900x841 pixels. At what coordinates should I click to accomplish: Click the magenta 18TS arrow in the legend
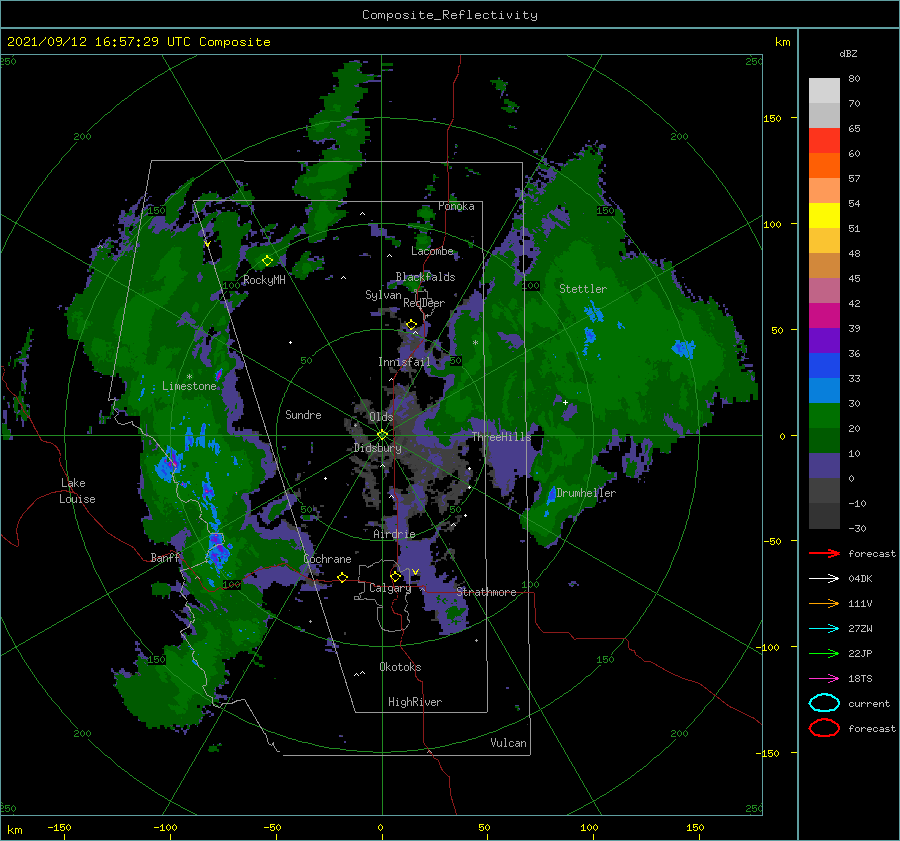pyautogui.click(x=824, y=679)
